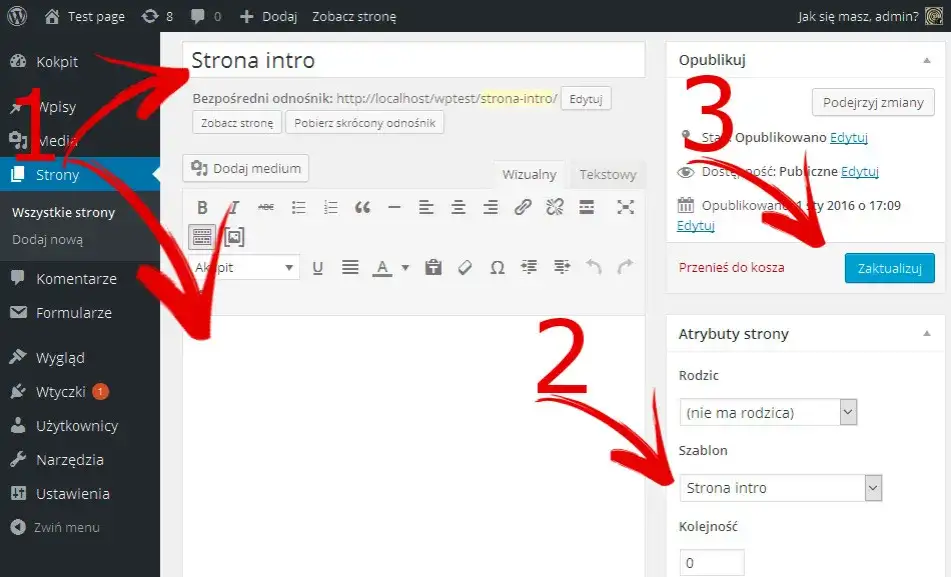
Task: Insert a blockquote
Action: pyautogui.click(x=363, y=207)
